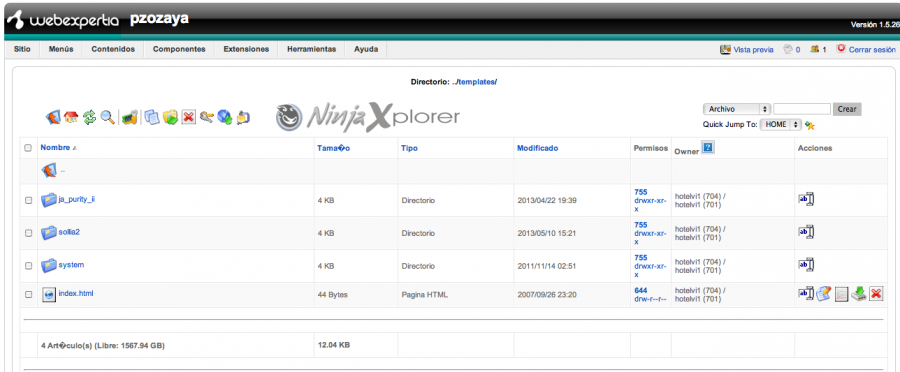Sort by the Tipo column header
Screen dimensions: 900x372
pyautogui.click(x=409, y=148)
